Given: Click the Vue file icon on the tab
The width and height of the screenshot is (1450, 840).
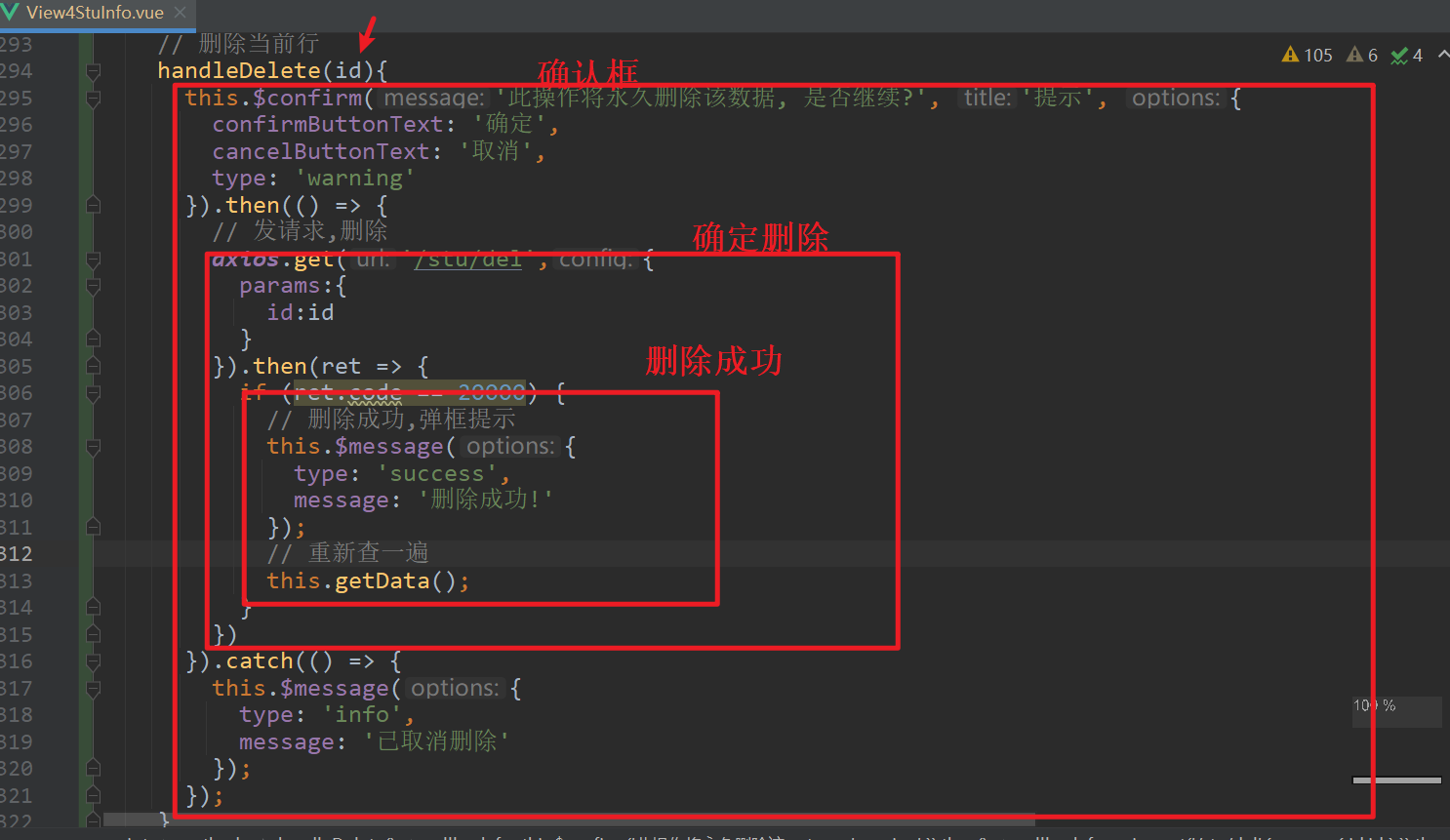Looking at the screenshot, I should tap(11, 13).
